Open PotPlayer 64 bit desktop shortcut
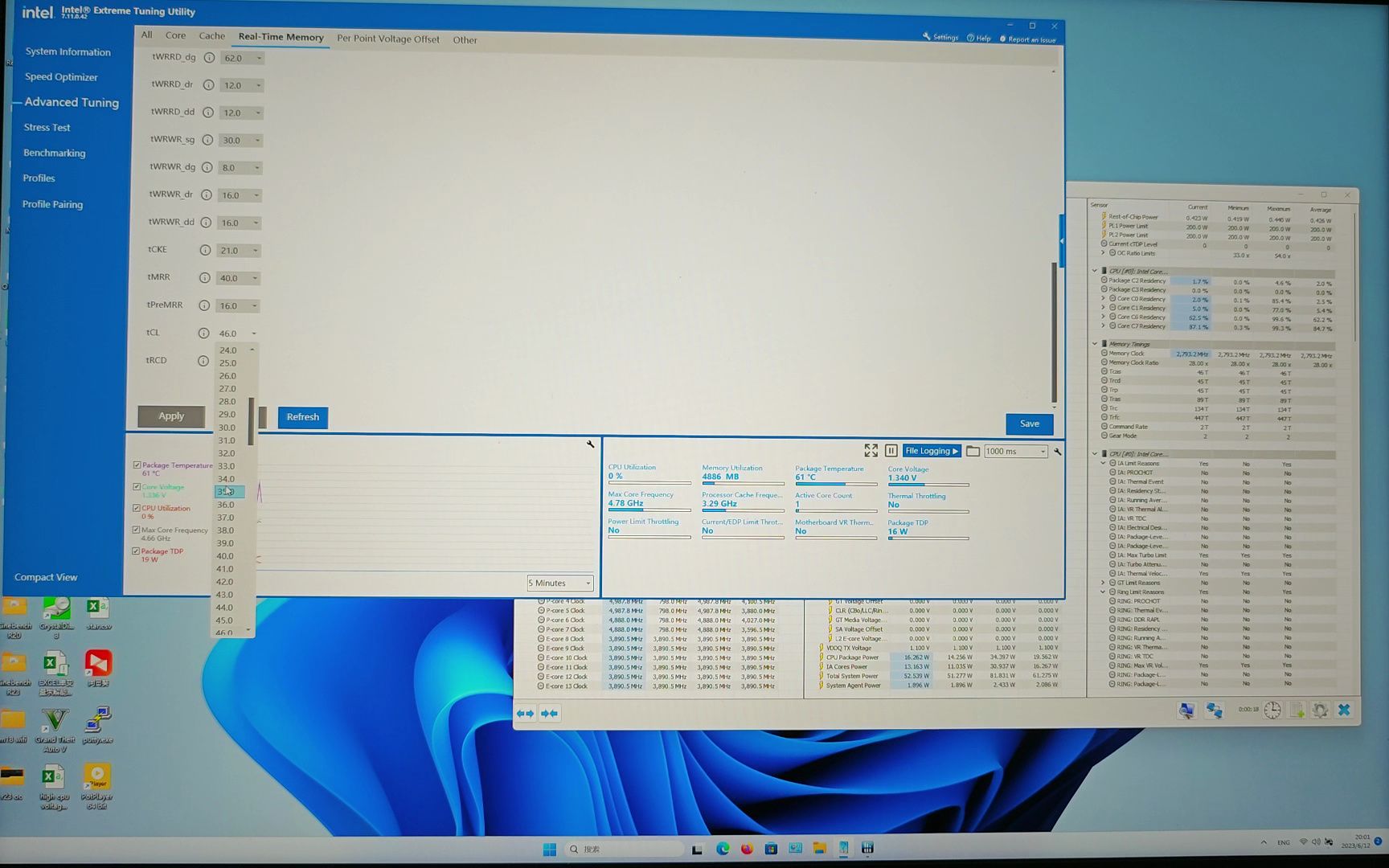Screen dimensions: 1389x868 pos(97,786)
